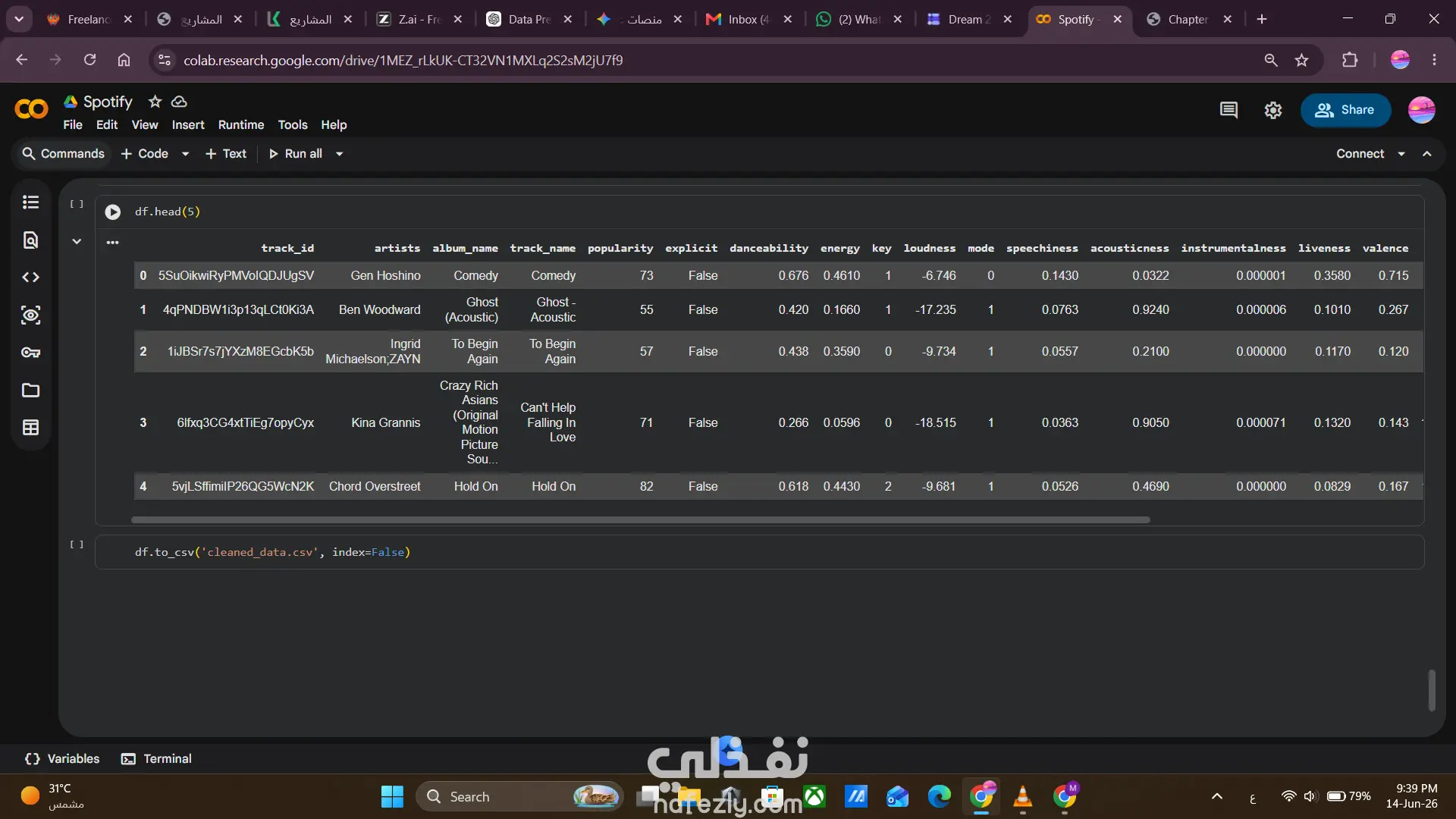Open the account avatar in Colab header
This screenshot has width=1456, height=819.
[1422, 111]
